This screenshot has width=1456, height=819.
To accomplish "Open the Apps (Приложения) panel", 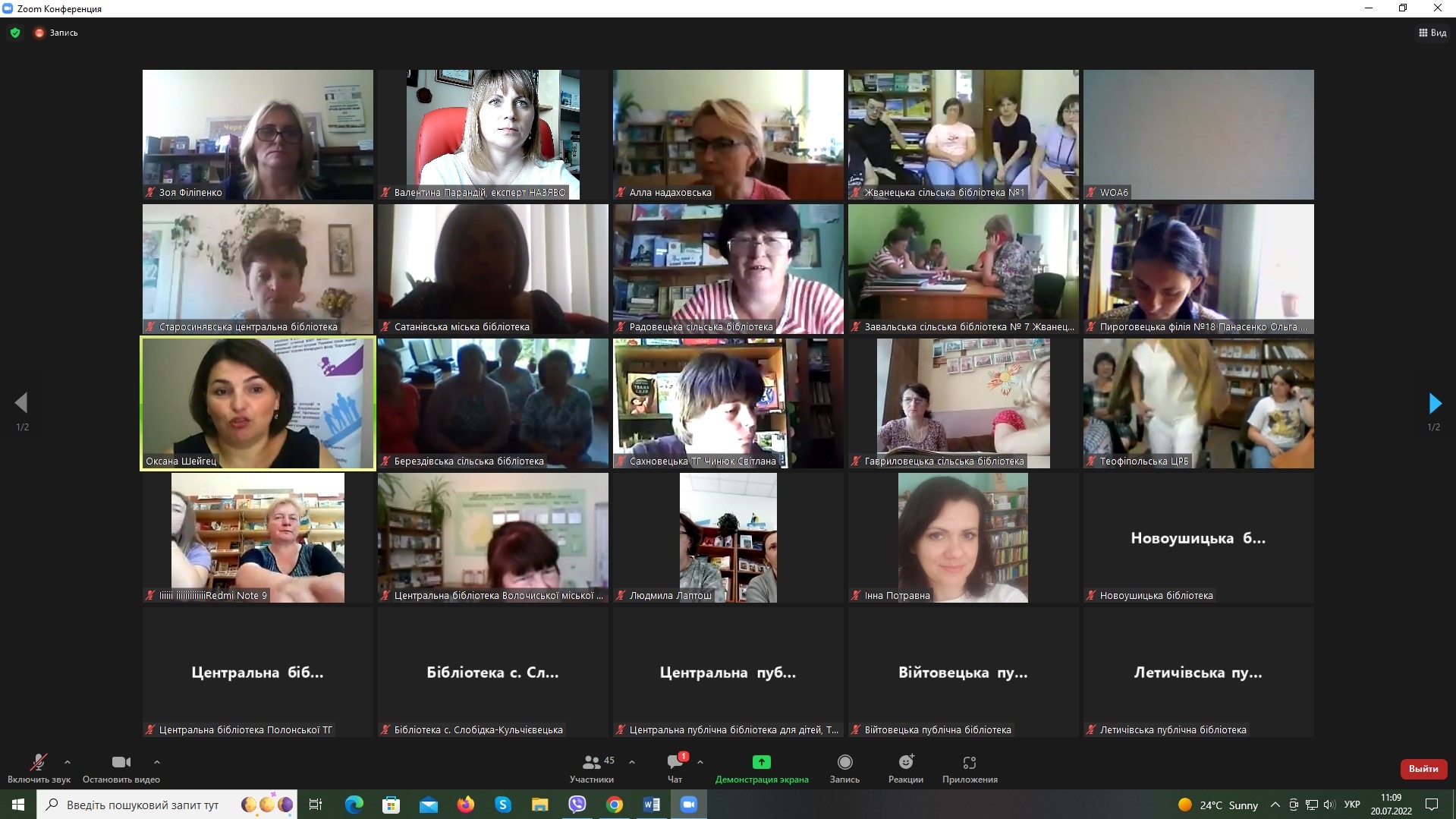I will [969, 767].
